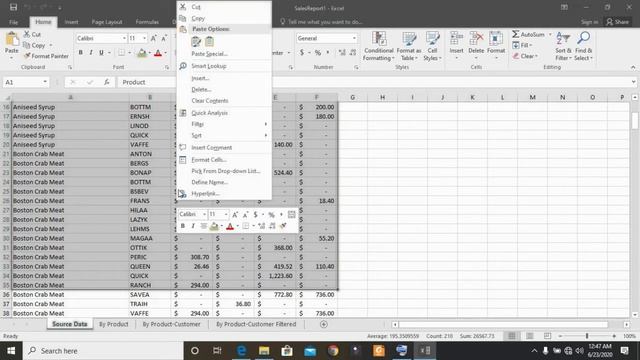Screen dimensions: 640x360
Task: Click the Insert cells ribbon icon
Action: click(x=456, y=39)
